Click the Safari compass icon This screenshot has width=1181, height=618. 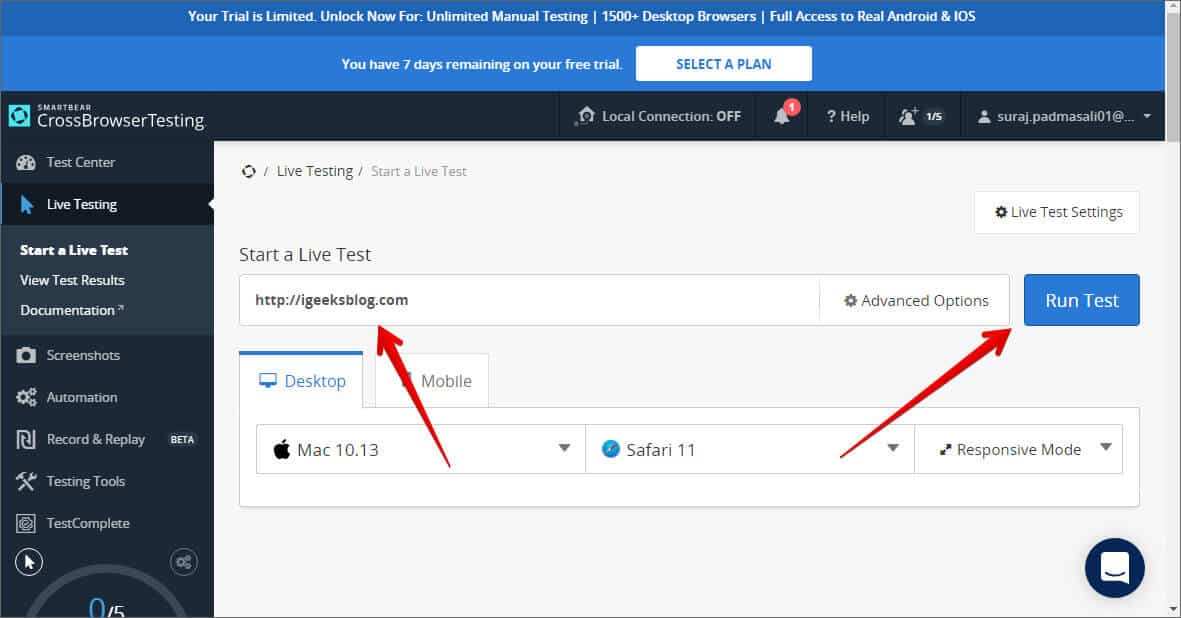point(610,449)
